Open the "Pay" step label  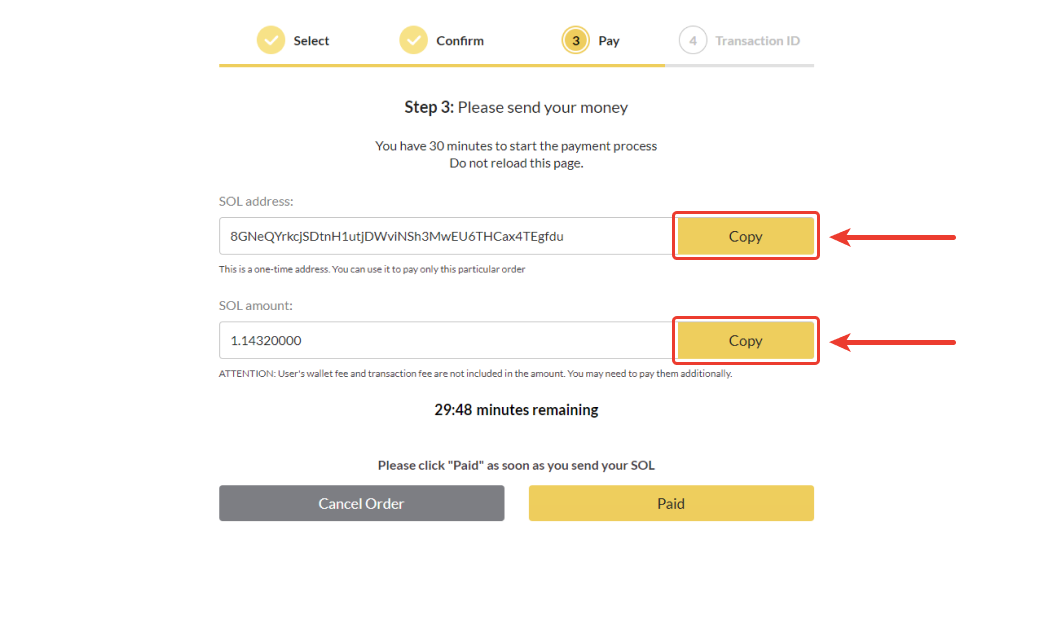coord(609,41)
